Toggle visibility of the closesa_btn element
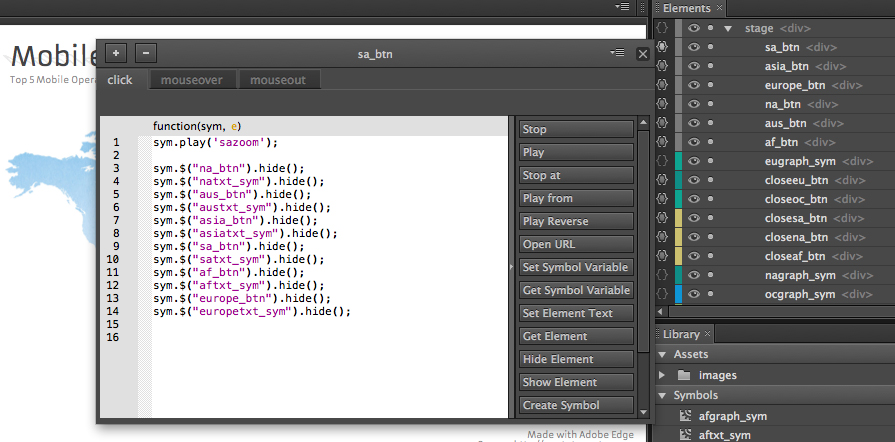This screenshot has width=895, height=442. [x=692, y=218]
